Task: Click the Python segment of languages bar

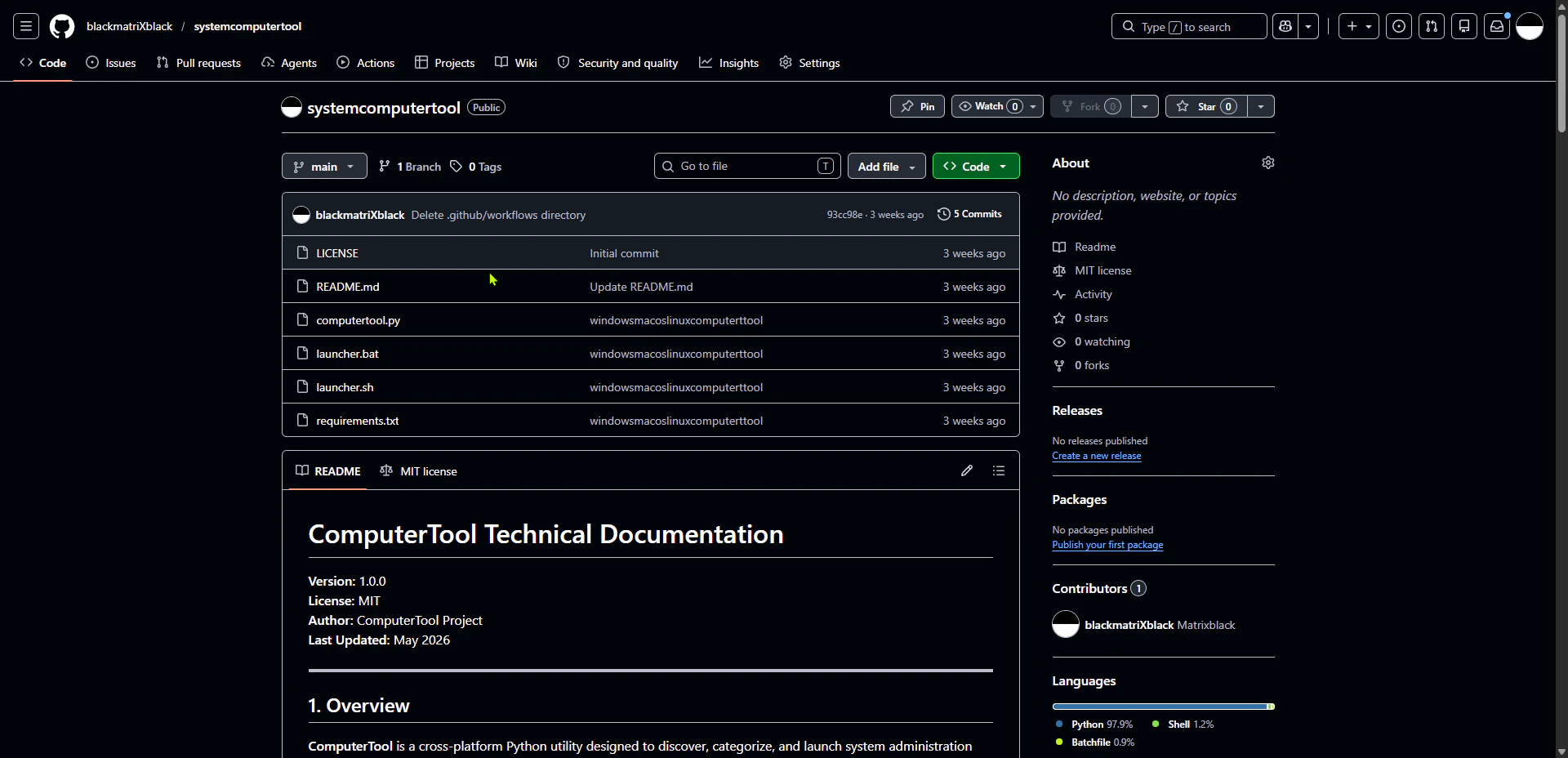Action: pos(1160,707)
